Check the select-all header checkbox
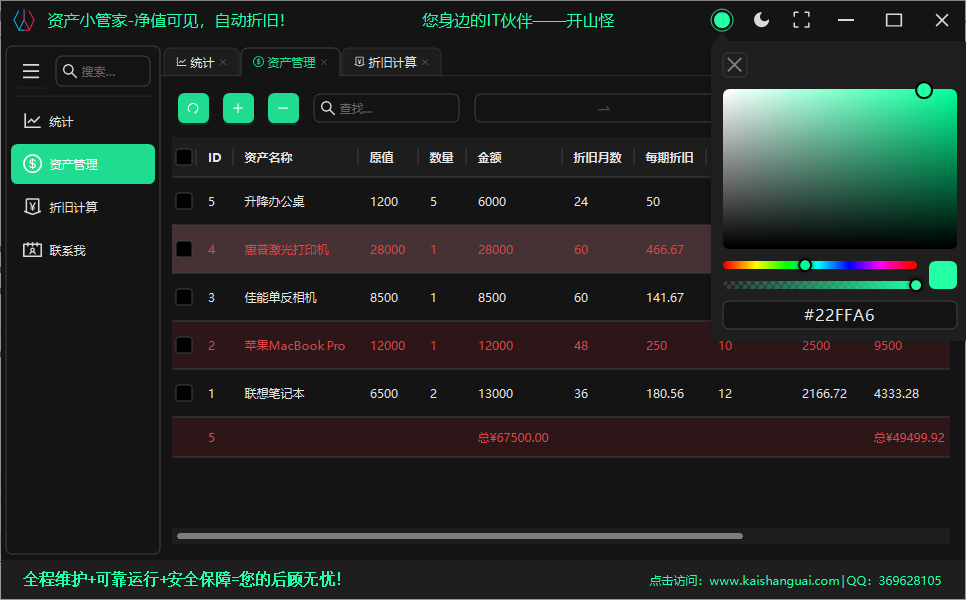This screenshot has width=966, height=600. pyautogui.click(x=184, y=157)
